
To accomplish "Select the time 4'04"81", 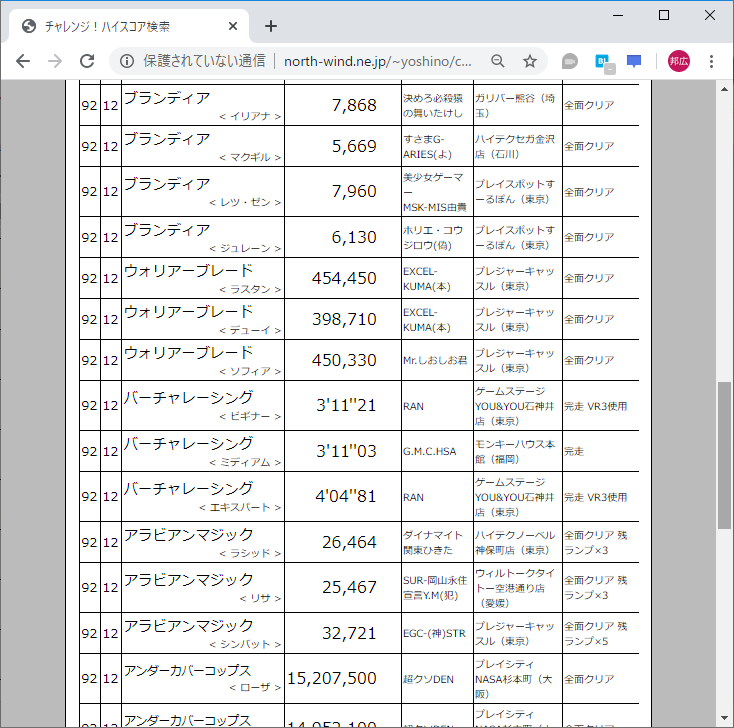I will pos(346,496).
